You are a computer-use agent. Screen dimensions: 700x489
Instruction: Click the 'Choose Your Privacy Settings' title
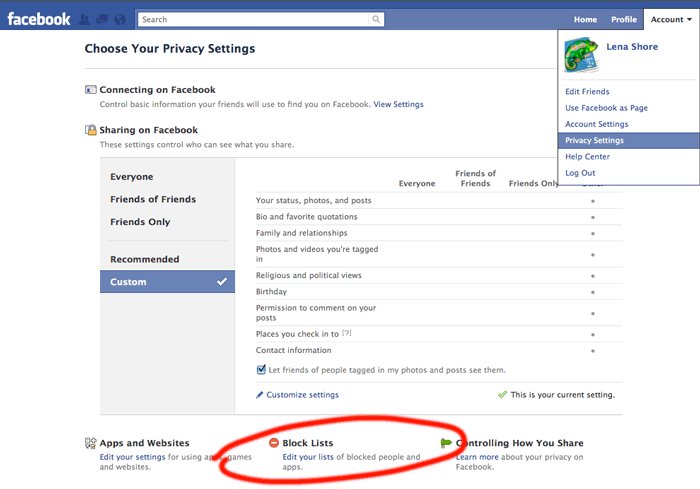170,49
